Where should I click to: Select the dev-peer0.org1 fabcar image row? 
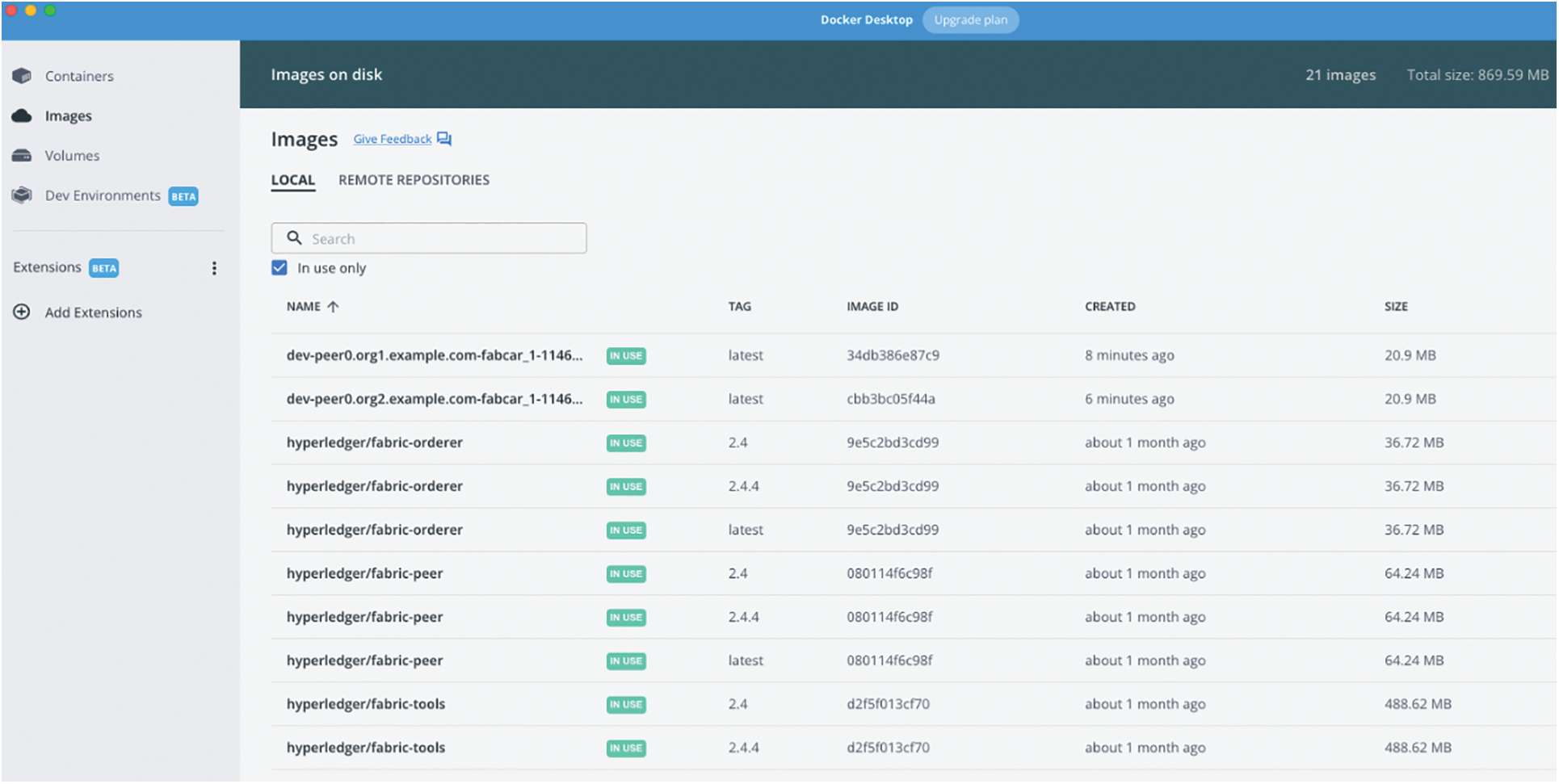point(434,355)
